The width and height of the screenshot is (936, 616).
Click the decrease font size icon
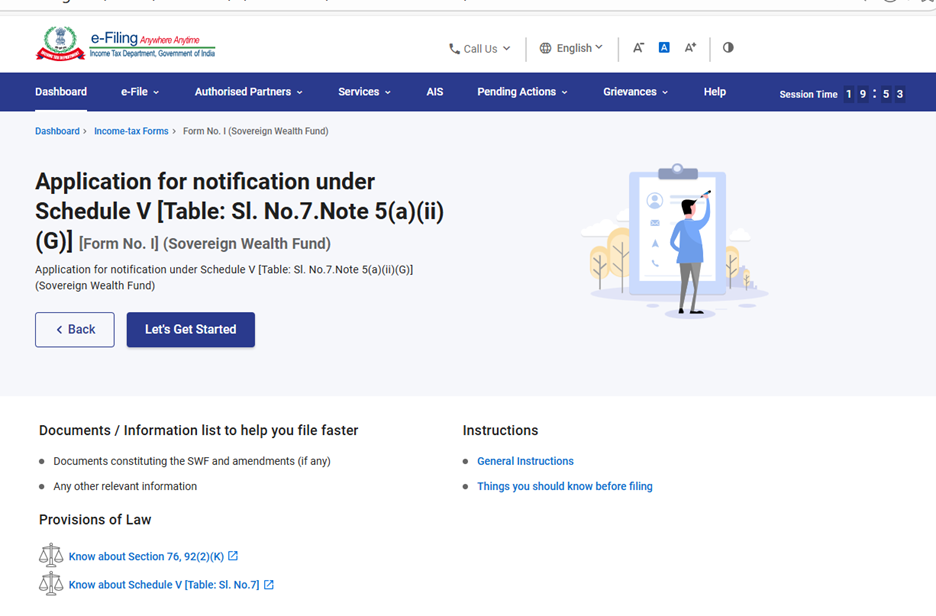pos(639,47)
